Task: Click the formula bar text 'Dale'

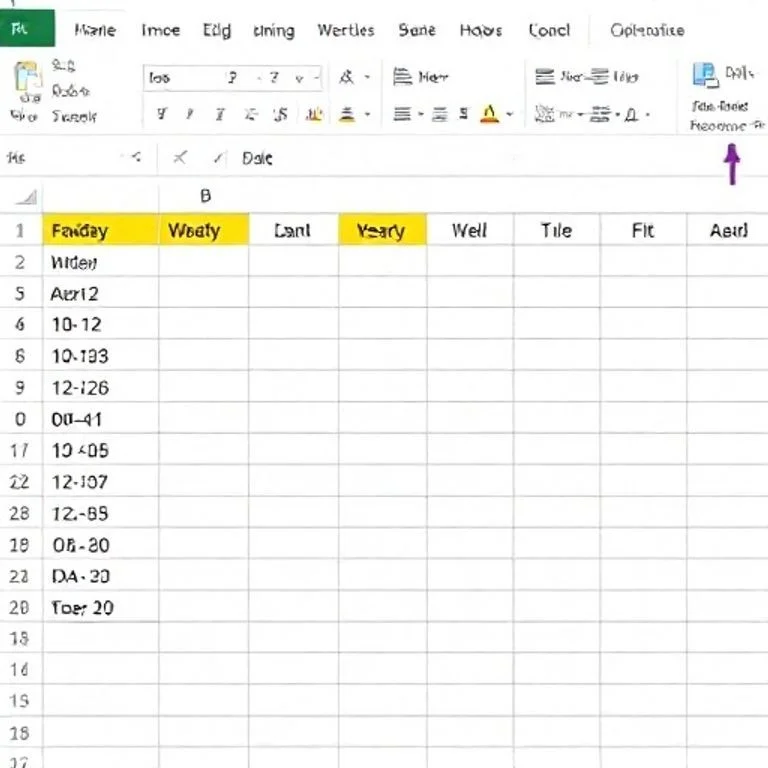Action: (257, 158)
